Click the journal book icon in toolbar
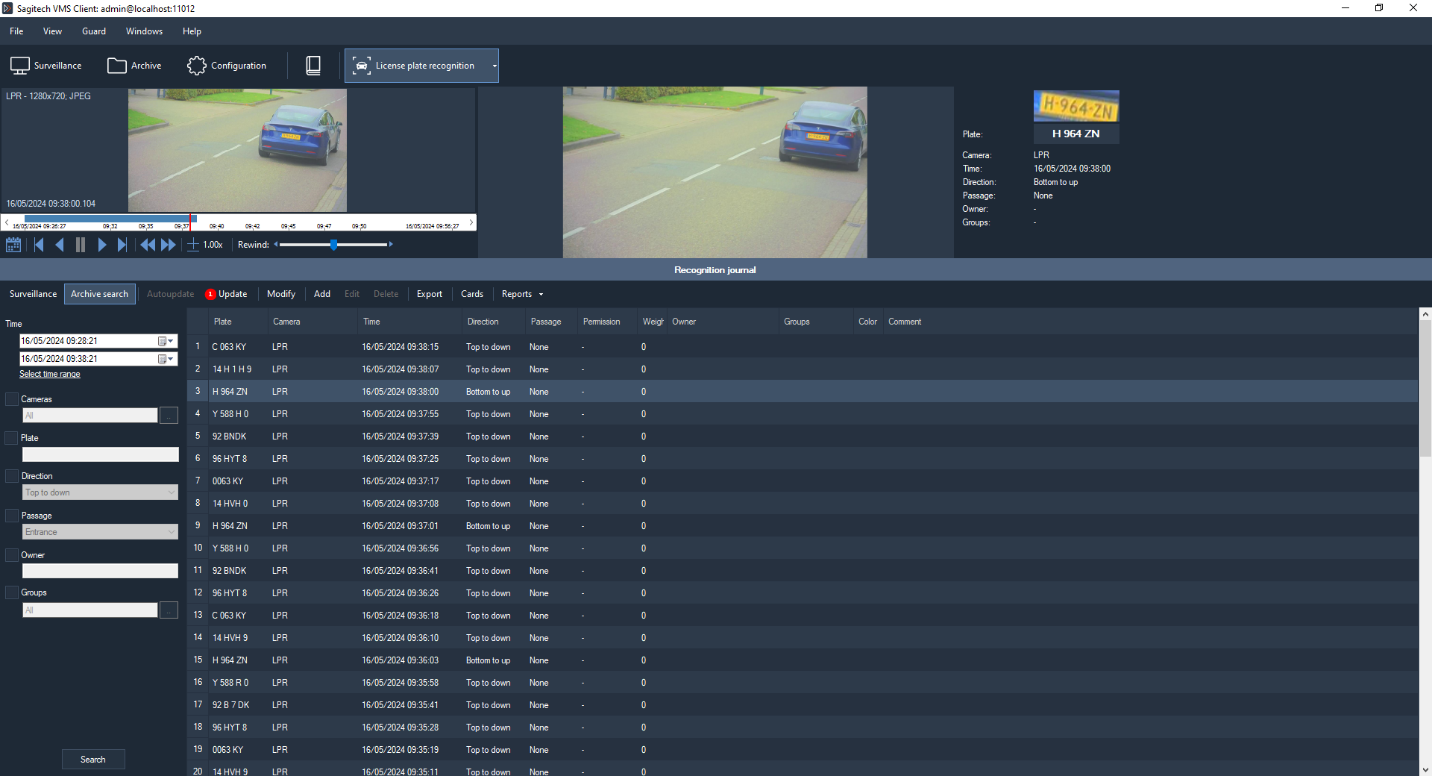Screen dimensions: 1432x776 313,66
